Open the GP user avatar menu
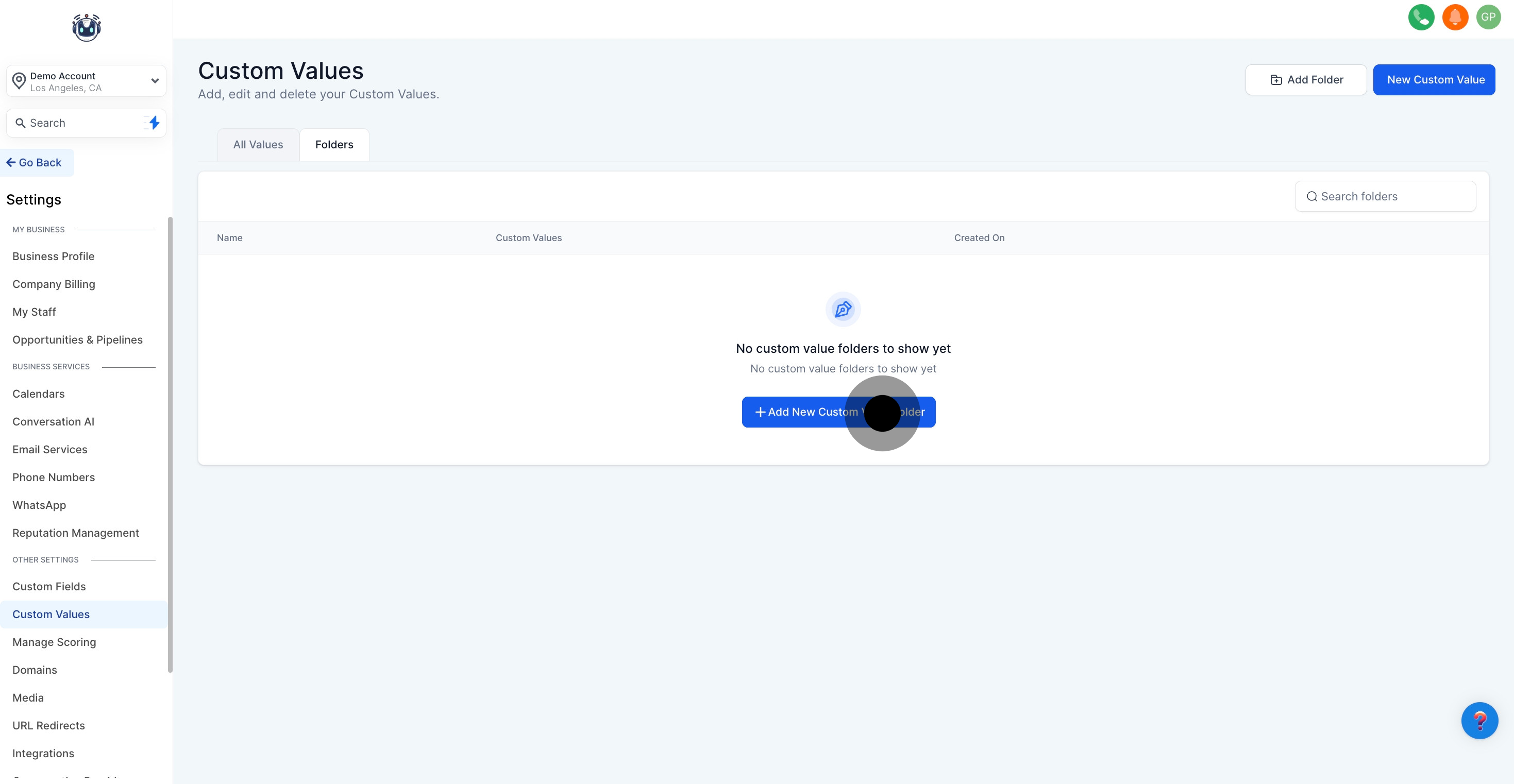Viewport: 1514px width, 784px height. click(1488, 17)
